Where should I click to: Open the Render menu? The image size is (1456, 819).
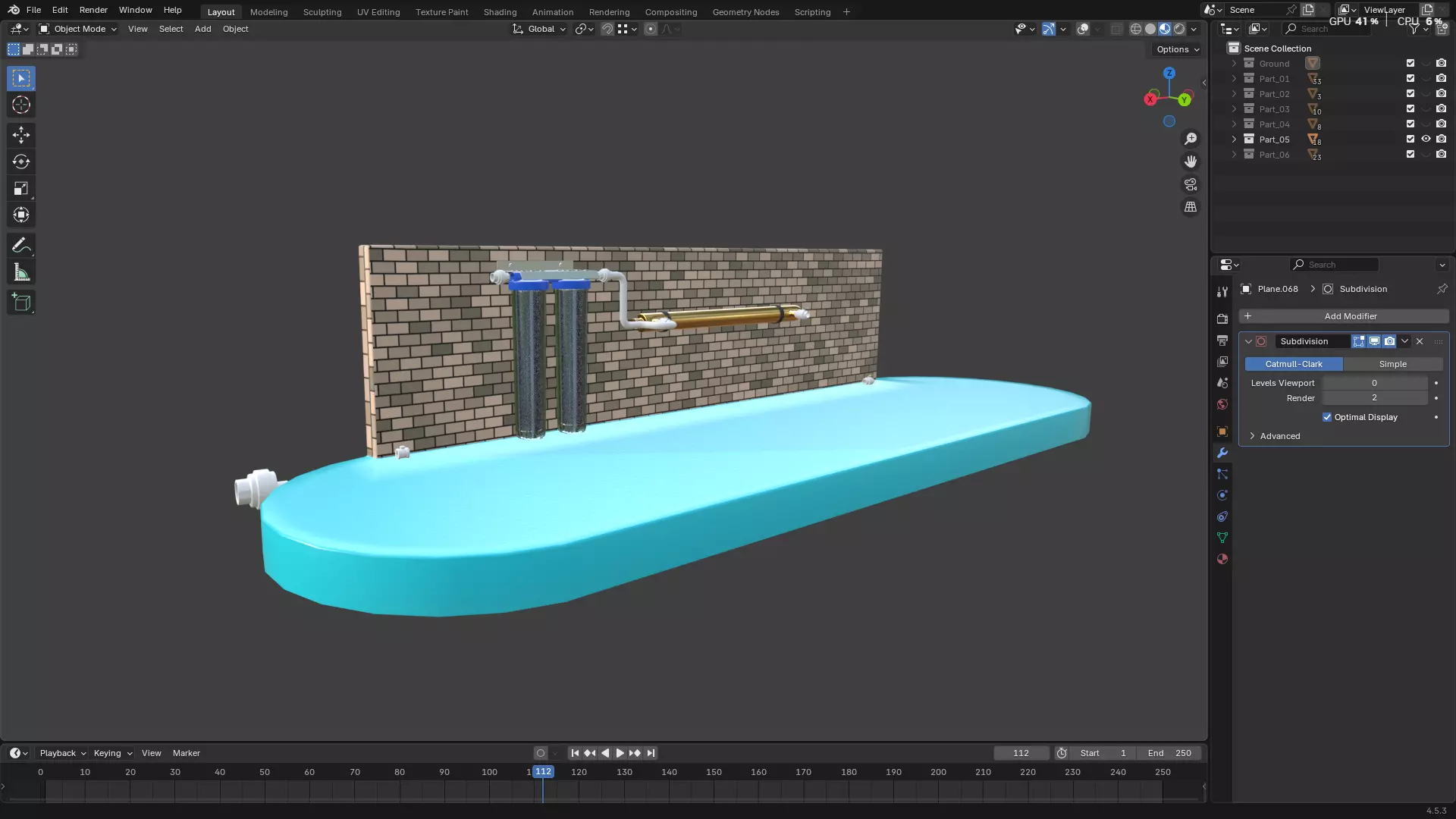point(93,10)
